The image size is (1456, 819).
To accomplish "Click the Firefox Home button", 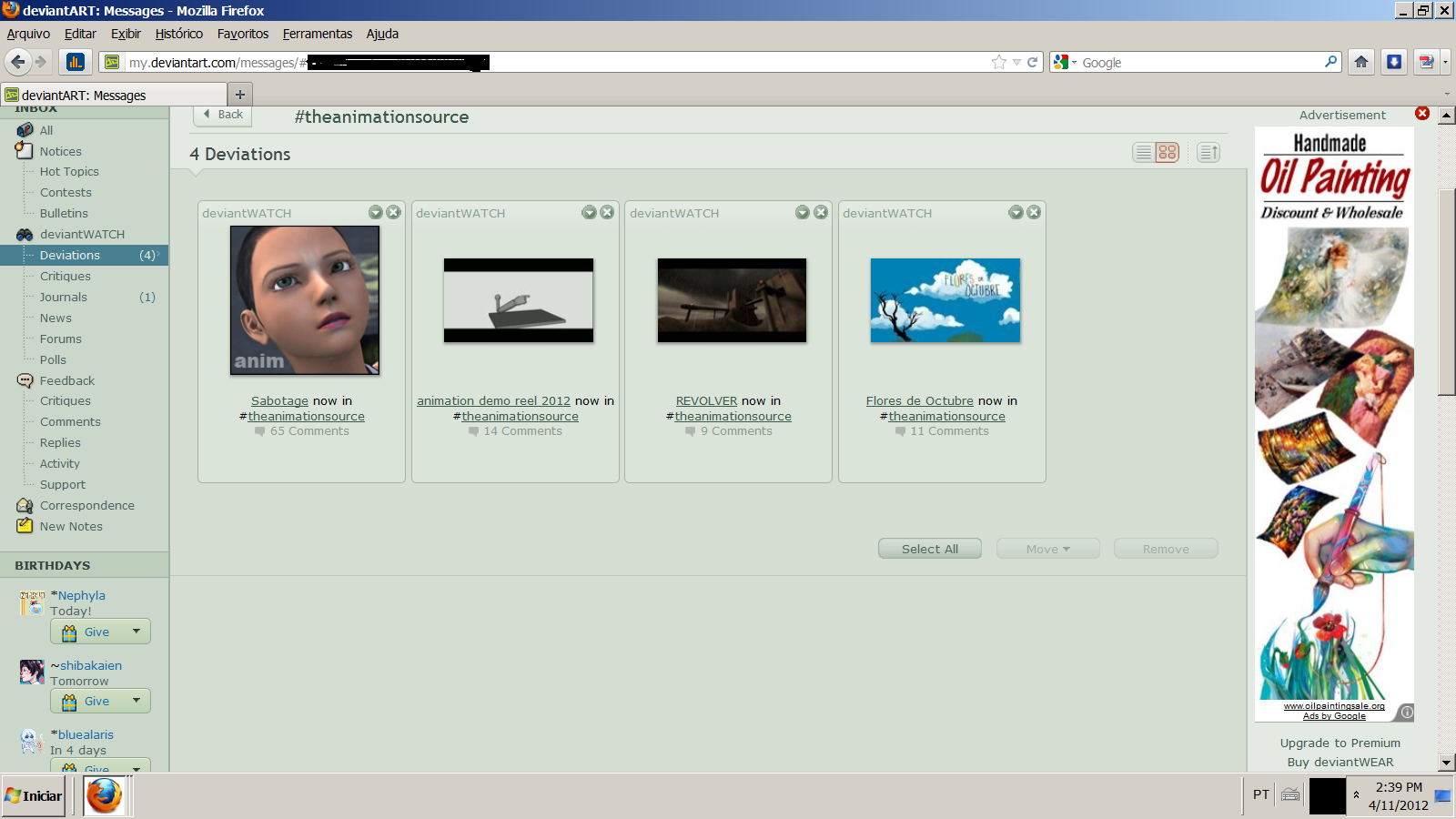I will pos(1361,62).
